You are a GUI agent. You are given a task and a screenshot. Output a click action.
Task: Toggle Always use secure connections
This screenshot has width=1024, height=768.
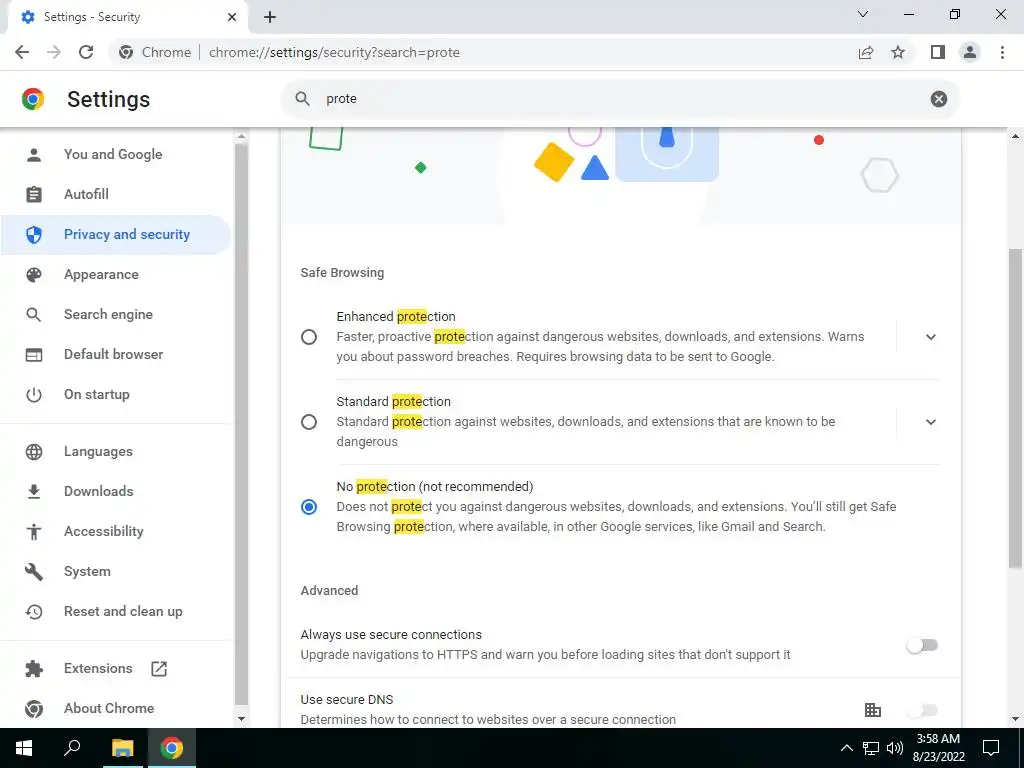click(921, 645)
